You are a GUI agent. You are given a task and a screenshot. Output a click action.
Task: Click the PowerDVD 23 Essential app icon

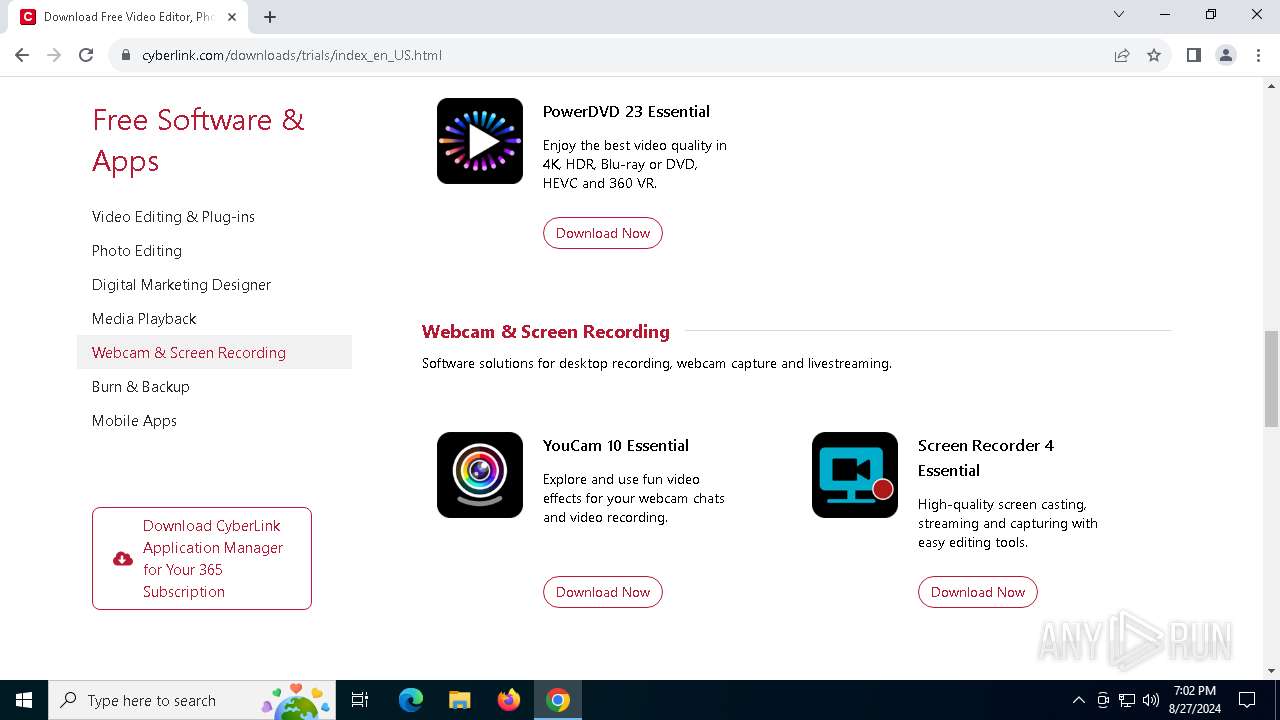point(480,141)
